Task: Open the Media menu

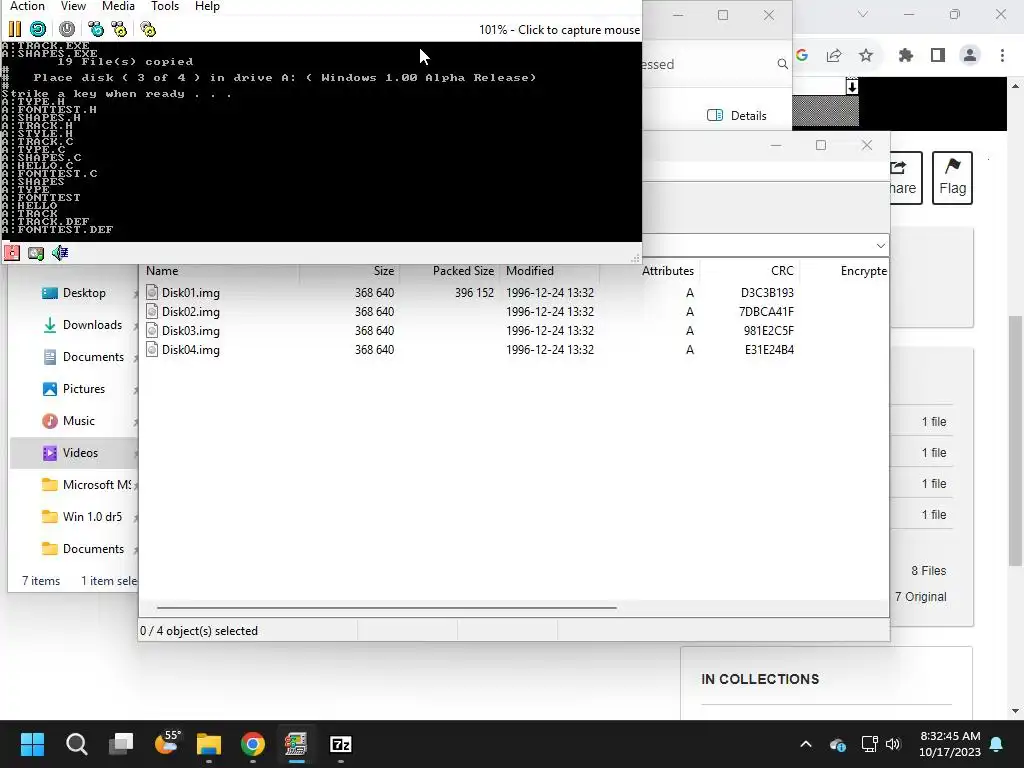Action: 118,6
